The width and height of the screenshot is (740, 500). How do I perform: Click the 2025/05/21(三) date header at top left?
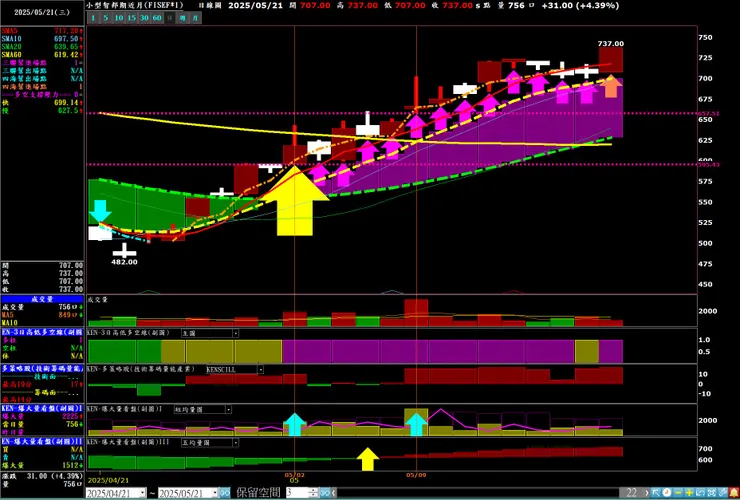[42, 13]
